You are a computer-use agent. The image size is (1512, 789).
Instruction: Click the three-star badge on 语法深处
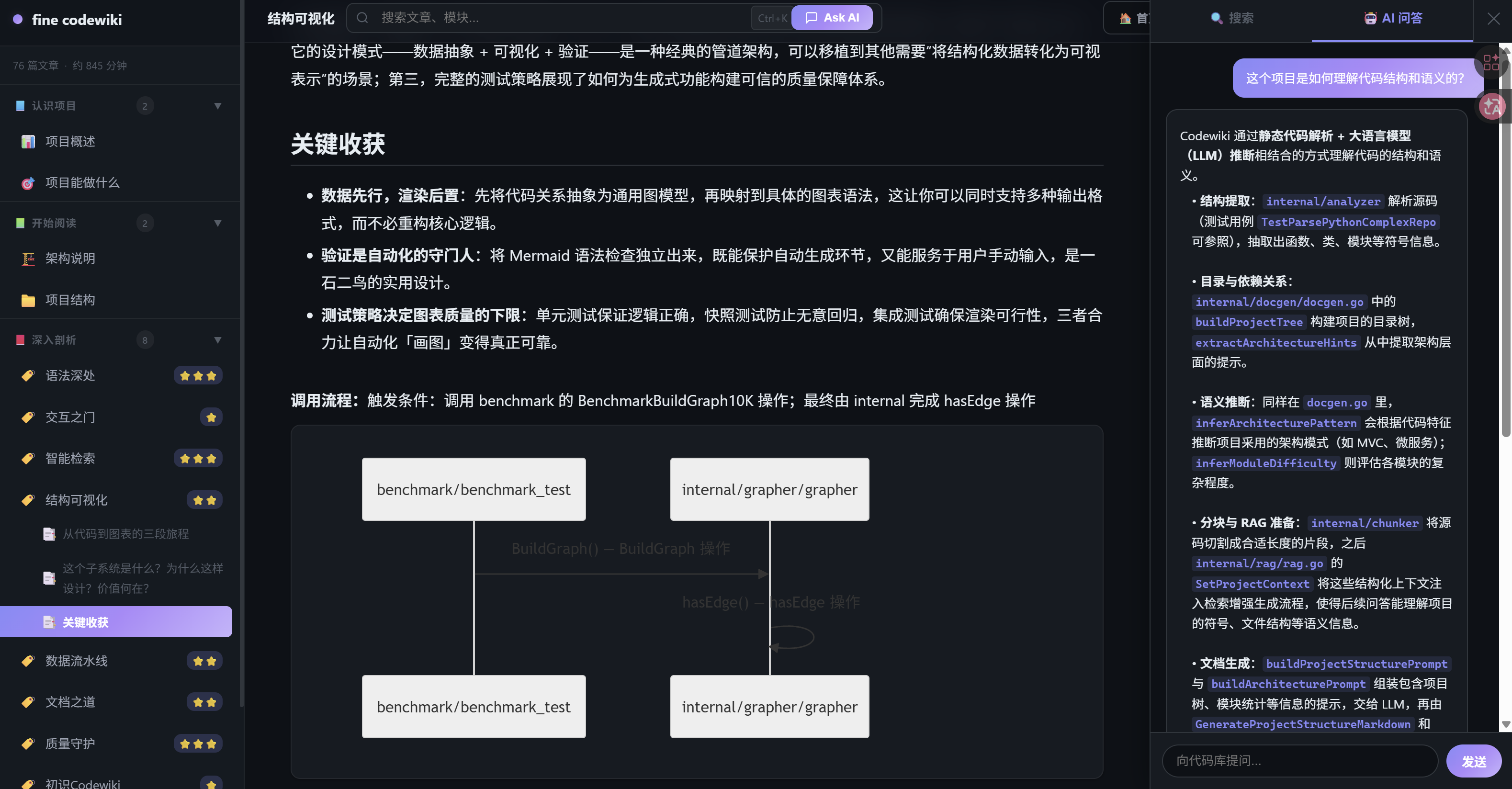tap(198, 376)
